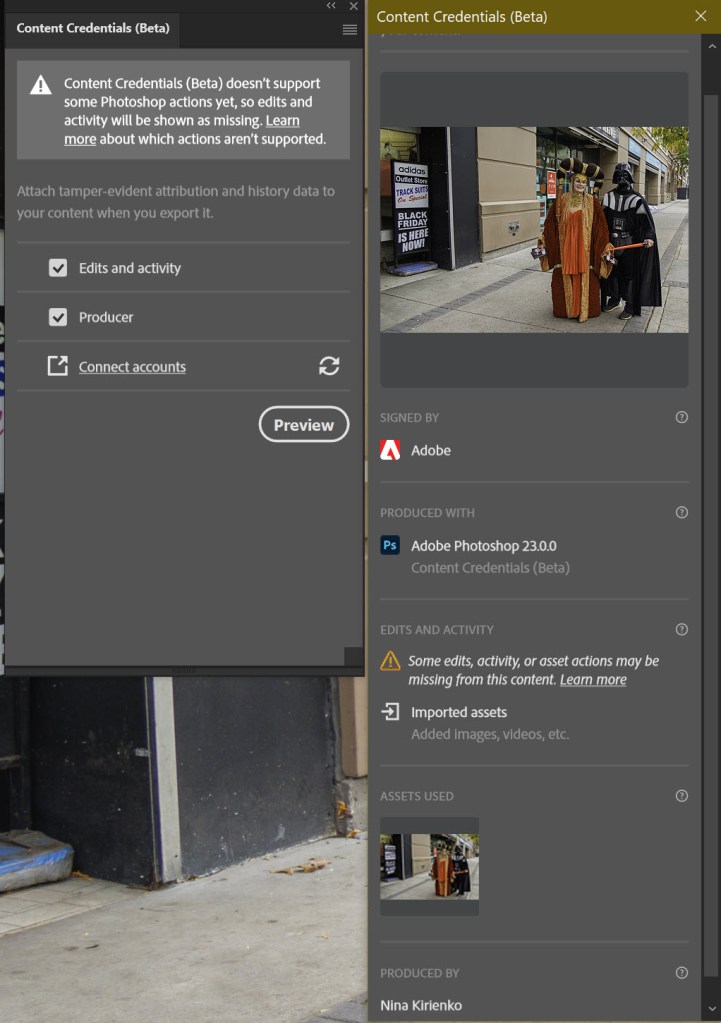
Task: Select the Content Credentials (Beta) panel tab
Action: click(x=93, y=29)
